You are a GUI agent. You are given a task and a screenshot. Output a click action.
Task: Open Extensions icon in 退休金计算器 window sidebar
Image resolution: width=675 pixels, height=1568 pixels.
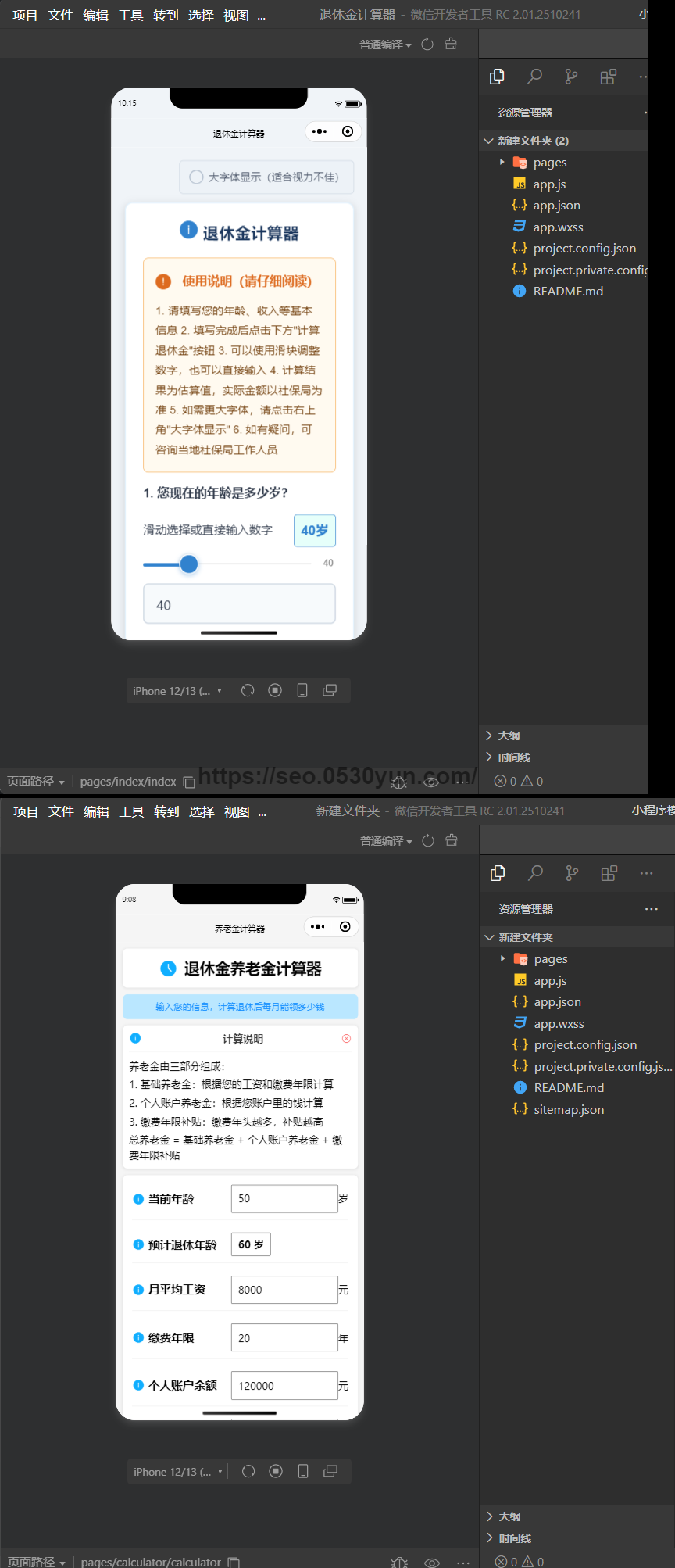609,77
